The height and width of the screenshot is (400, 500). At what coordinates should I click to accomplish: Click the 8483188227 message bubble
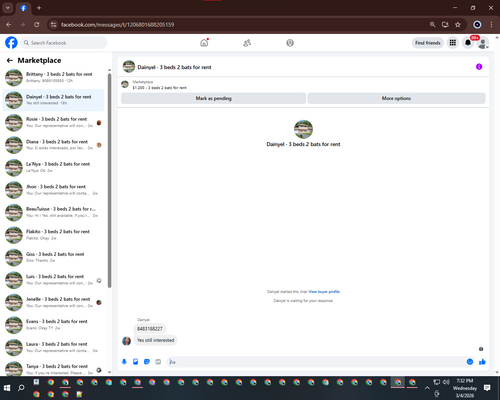pyautogui.click(x=150, y=329)
